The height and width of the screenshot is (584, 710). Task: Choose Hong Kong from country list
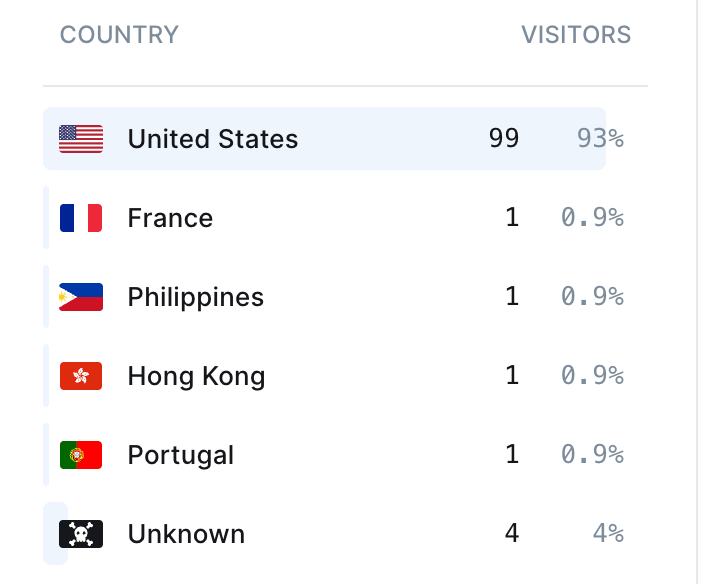pos(196,376)
